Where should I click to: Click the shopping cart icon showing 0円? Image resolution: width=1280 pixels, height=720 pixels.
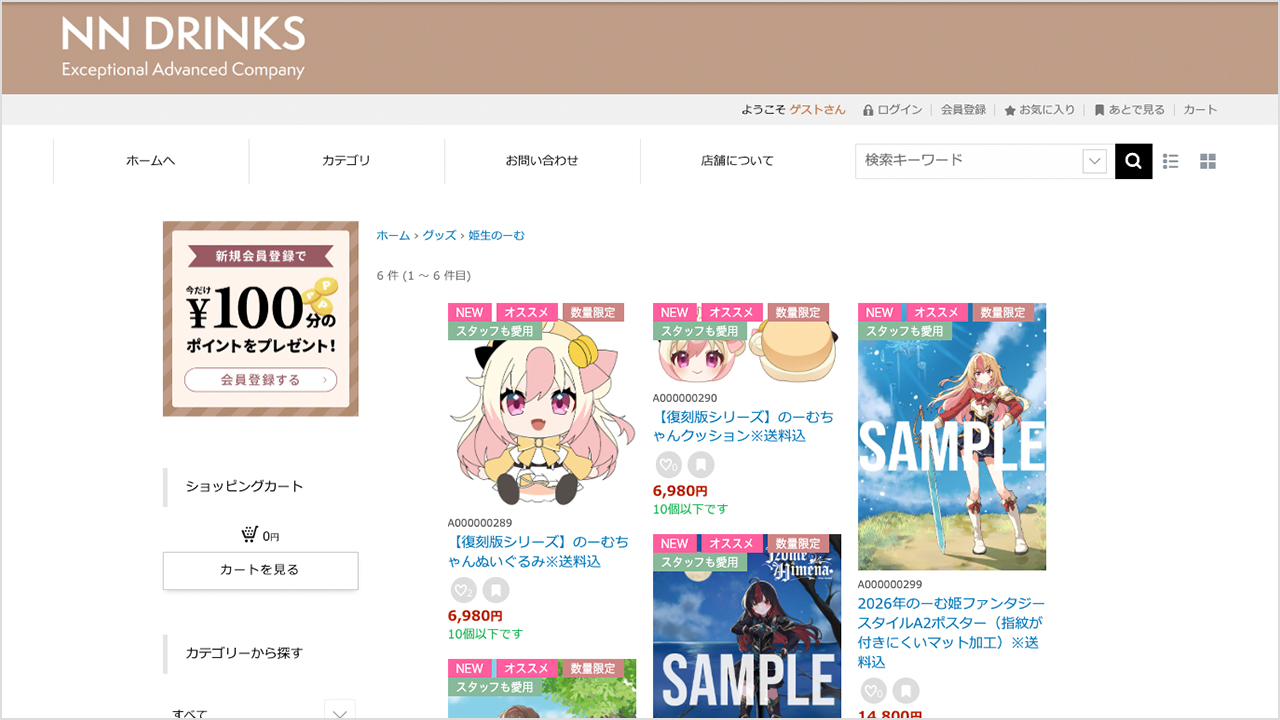(x=249, y=535)
